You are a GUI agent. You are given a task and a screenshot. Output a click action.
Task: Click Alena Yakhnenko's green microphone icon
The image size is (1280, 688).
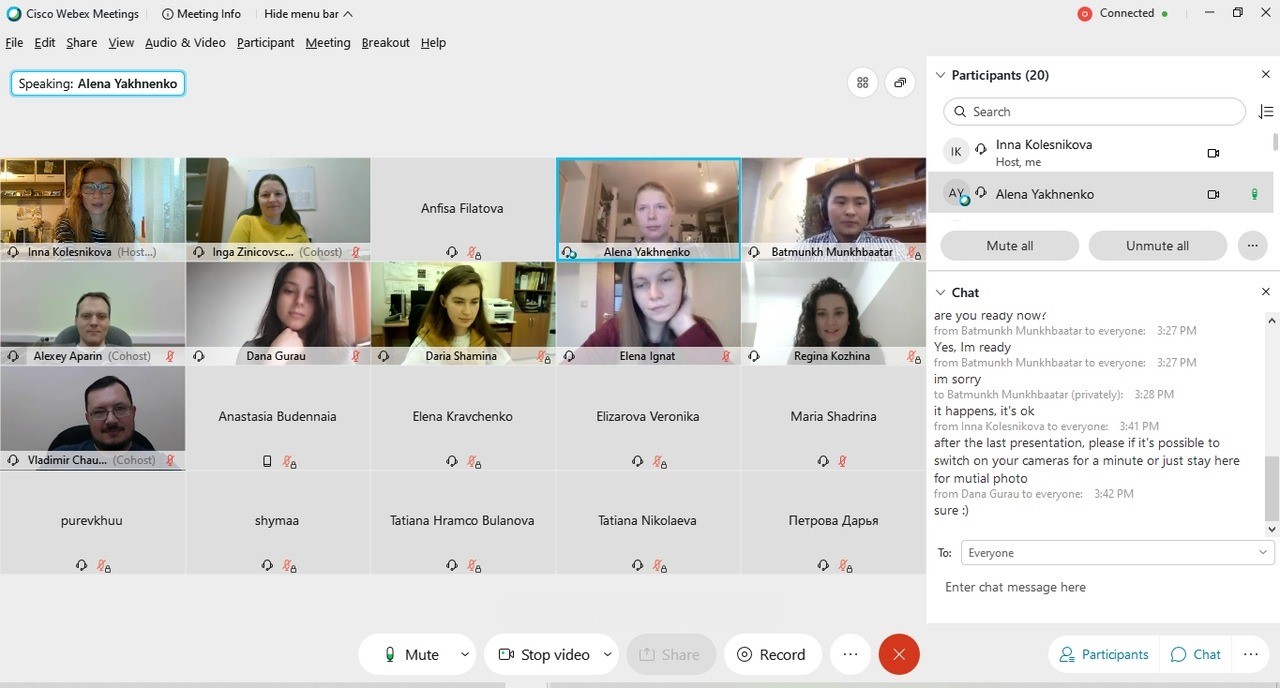tap(1254, 194)
